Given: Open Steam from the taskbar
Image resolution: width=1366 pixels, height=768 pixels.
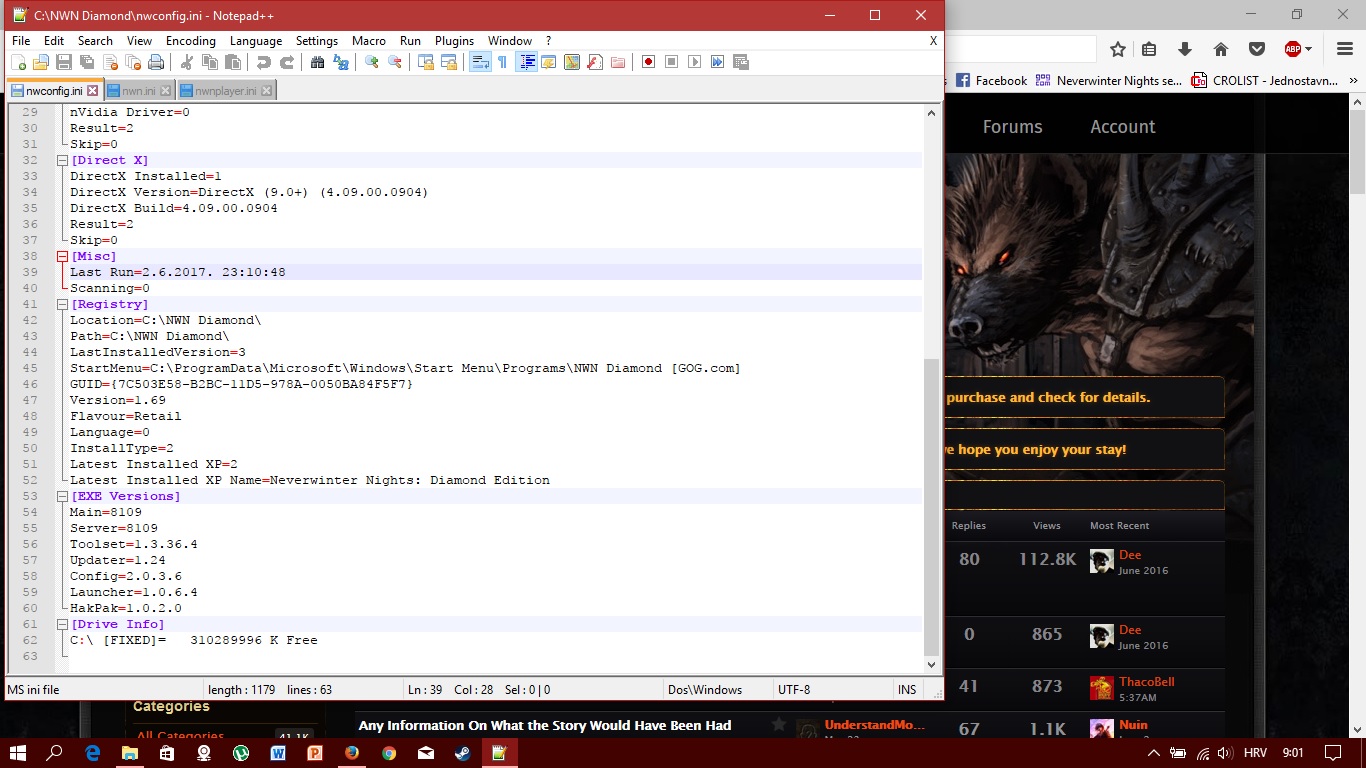Looking at the screenshot, I should pos(463,752).
